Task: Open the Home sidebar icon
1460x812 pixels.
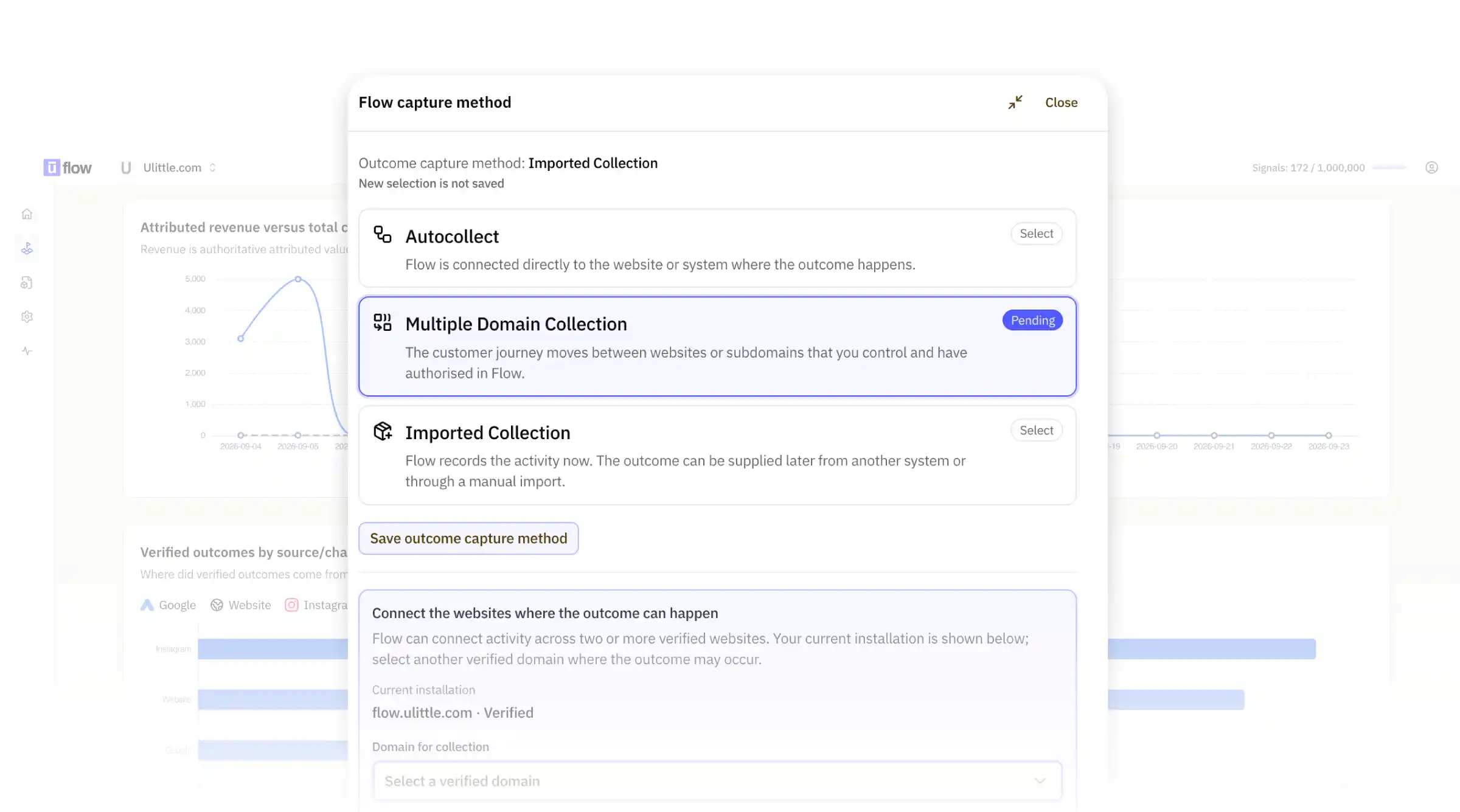Action: pos(27,214)
